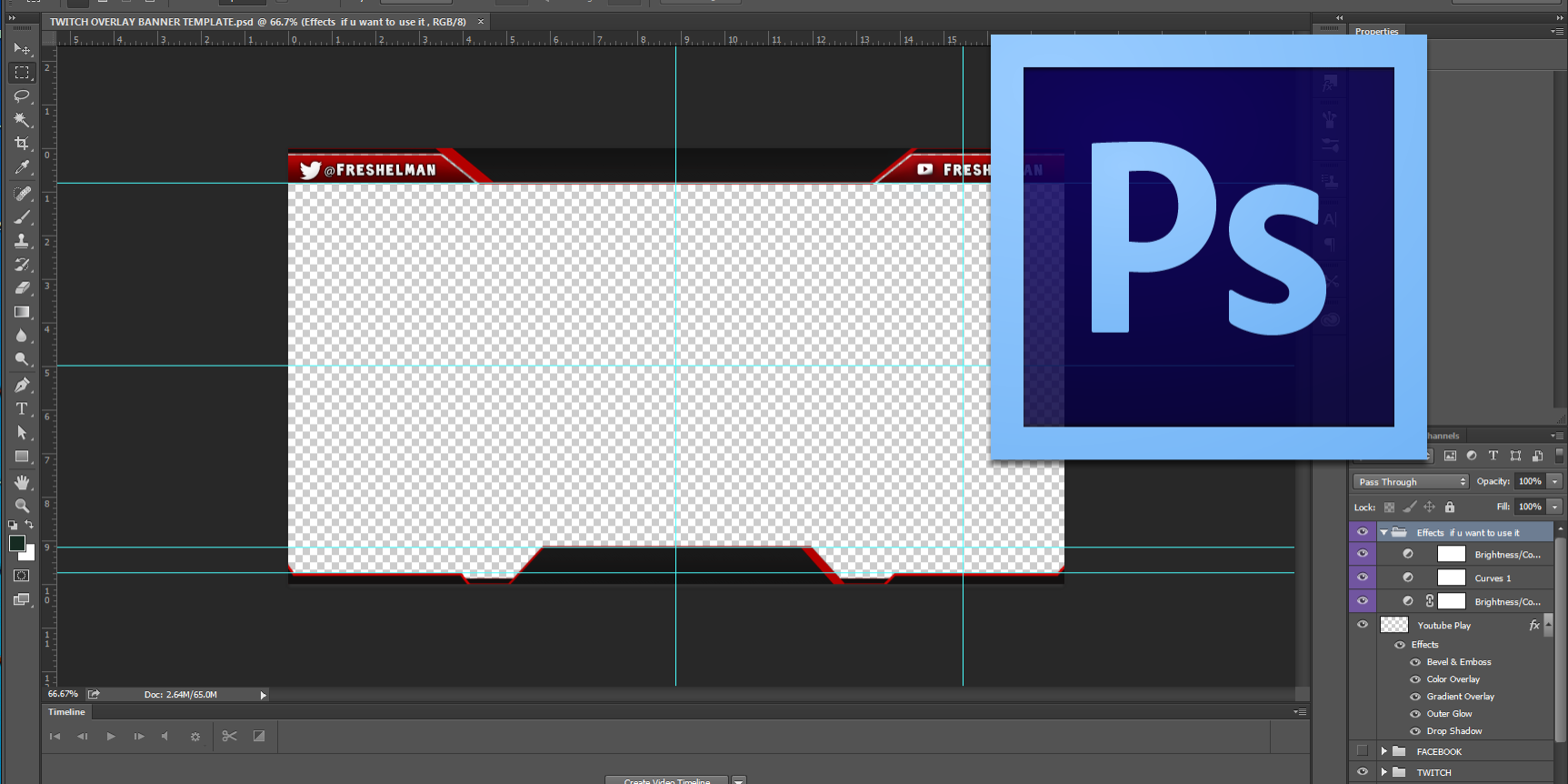
Task: Toggle Gradient Overlay effect visibility
Action: pyautogui.click(x=1415, y=697)
